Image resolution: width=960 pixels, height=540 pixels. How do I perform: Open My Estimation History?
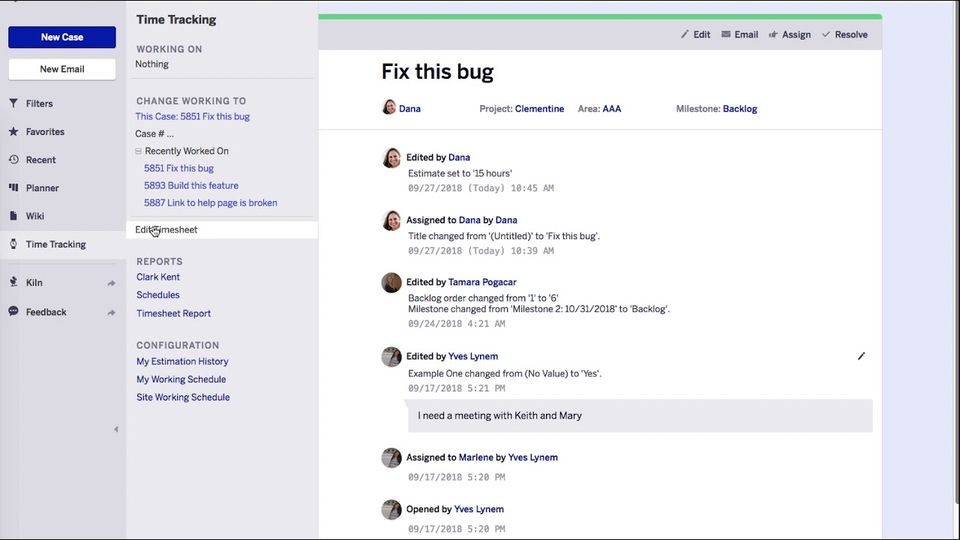point(182,361)
